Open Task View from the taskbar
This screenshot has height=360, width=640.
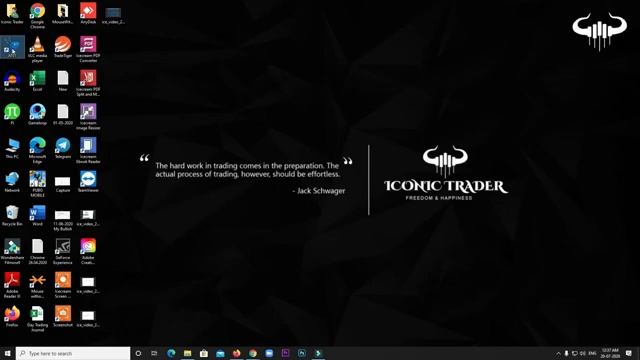[x=154, y=353]
